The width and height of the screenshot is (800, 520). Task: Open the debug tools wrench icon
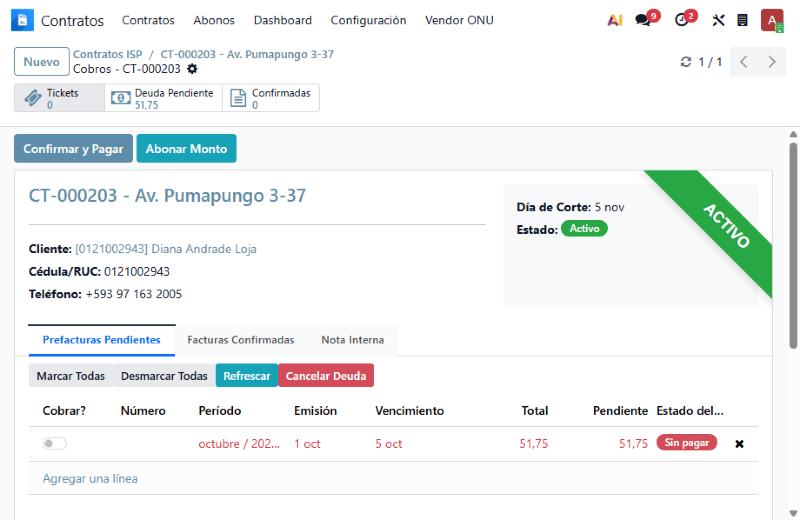point(718,20)
